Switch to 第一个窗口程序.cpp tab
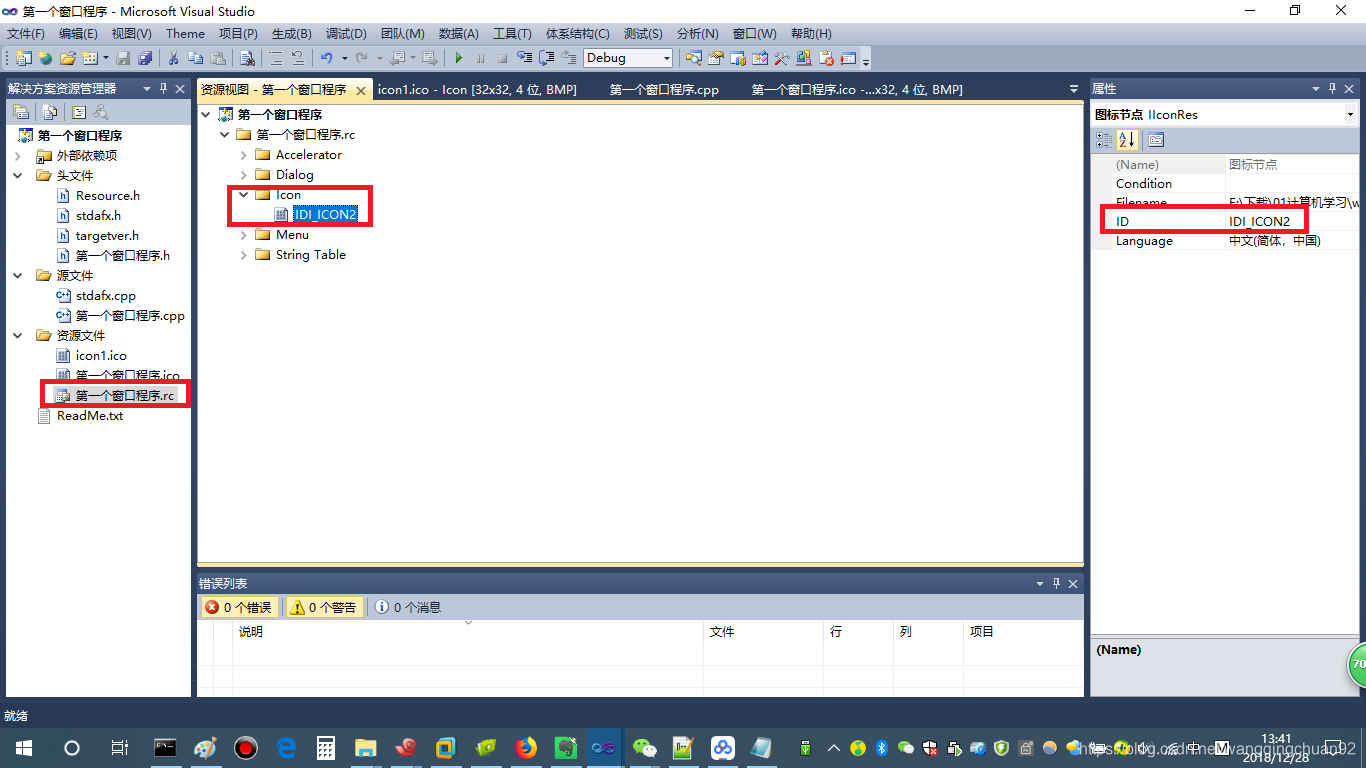 [664, 90]
